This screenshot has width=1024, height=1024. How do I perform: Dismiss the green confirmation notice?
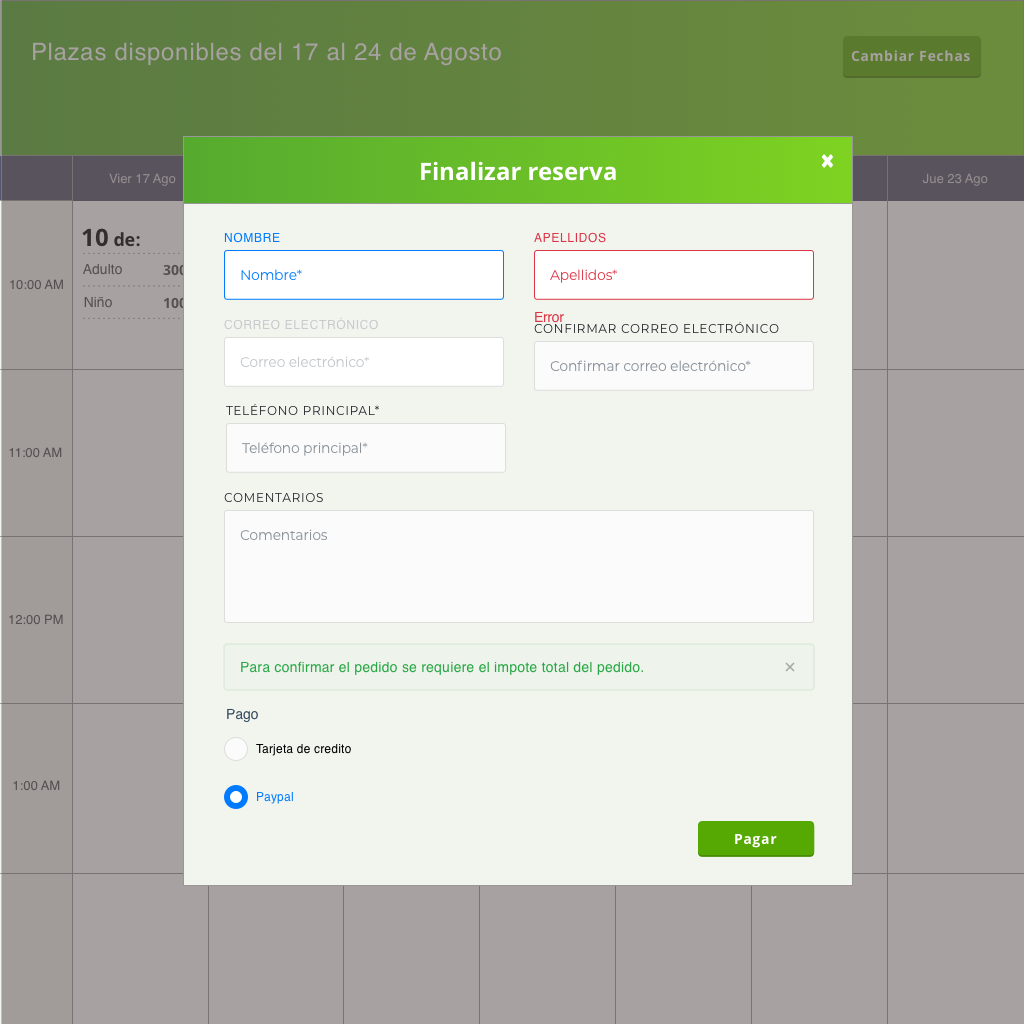790,667
